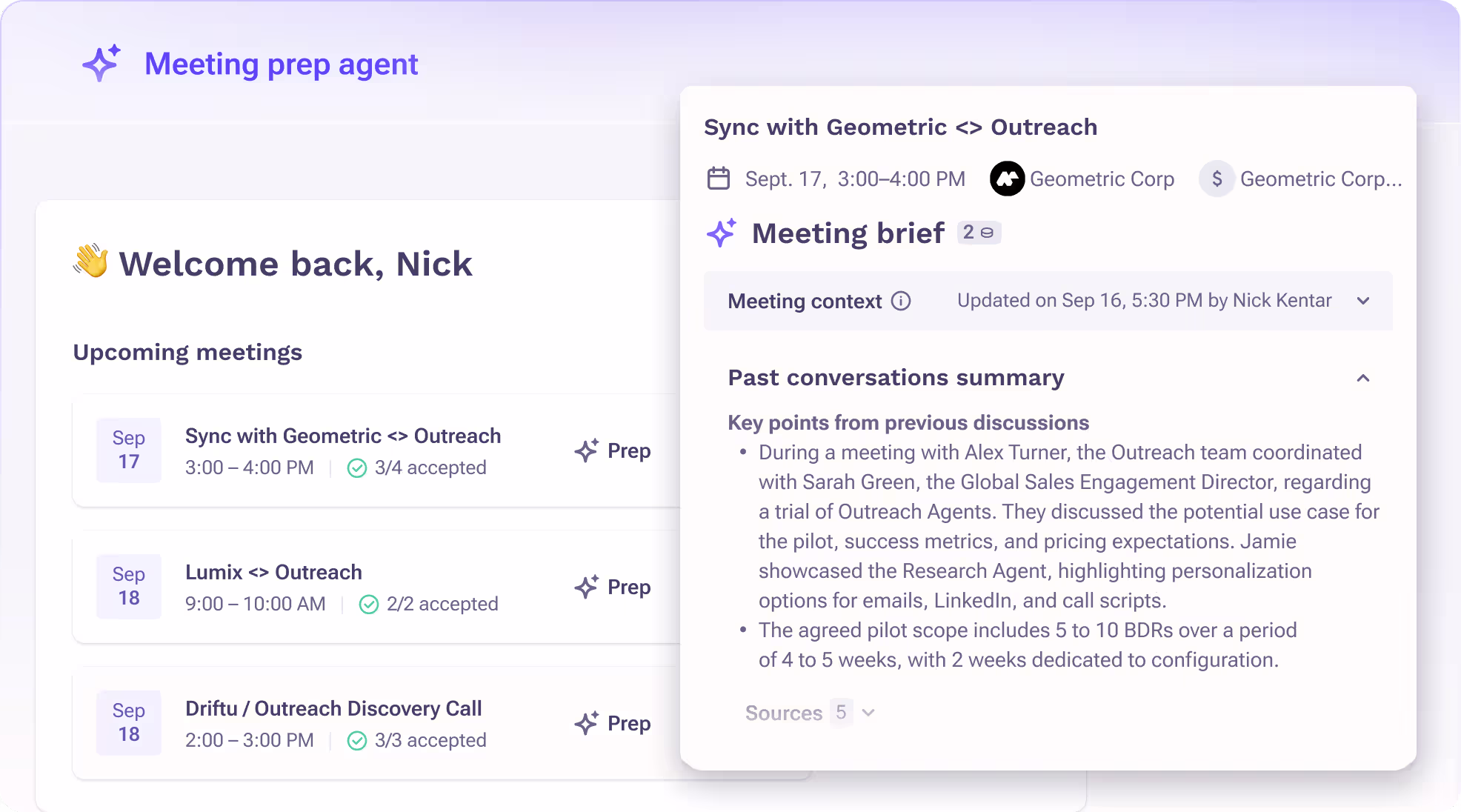The height and width of the screenshot is (812, 1461).
Task: Click the accepted checkmark on Driftu call
Action: tap(357, 739)
